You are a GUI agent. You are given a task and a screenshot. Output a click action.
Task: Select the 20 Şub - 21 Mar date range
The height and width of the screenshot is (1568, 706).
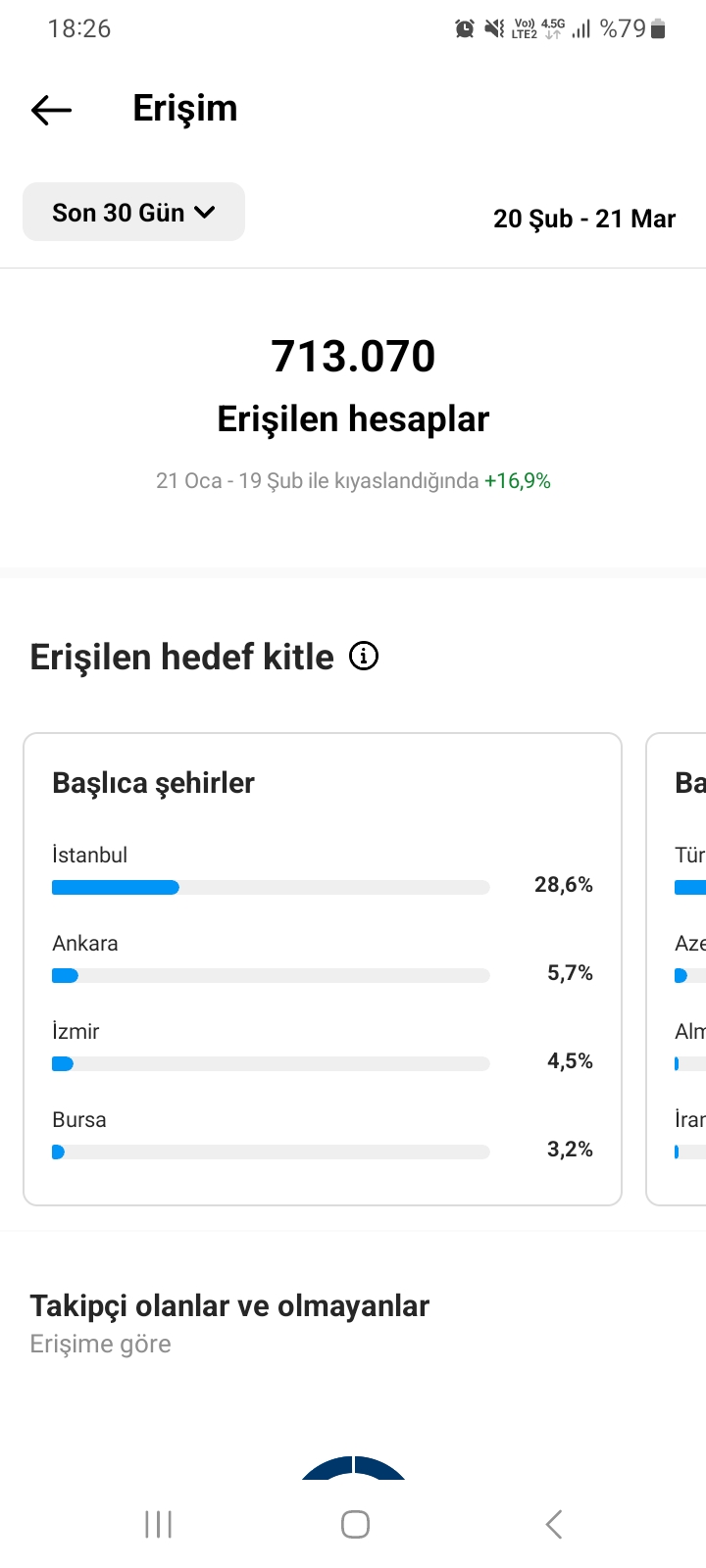click(x=584, y=219)
